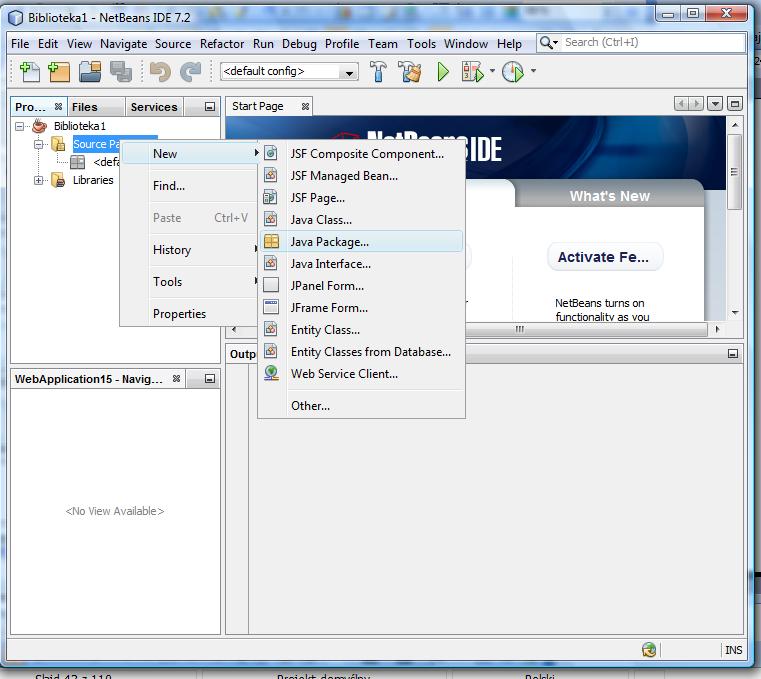Click the Java Class icon
This screenshot has height=679, width=761.
[x=271, y=219]
